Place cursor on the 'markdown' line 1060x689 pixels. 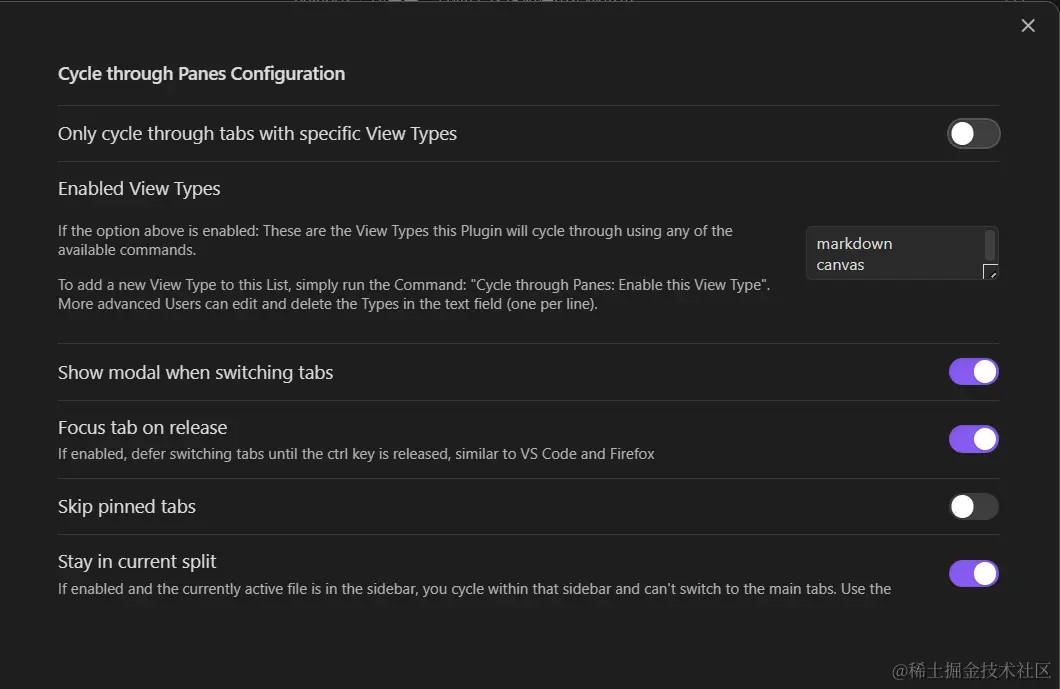[x=854, y=243]
